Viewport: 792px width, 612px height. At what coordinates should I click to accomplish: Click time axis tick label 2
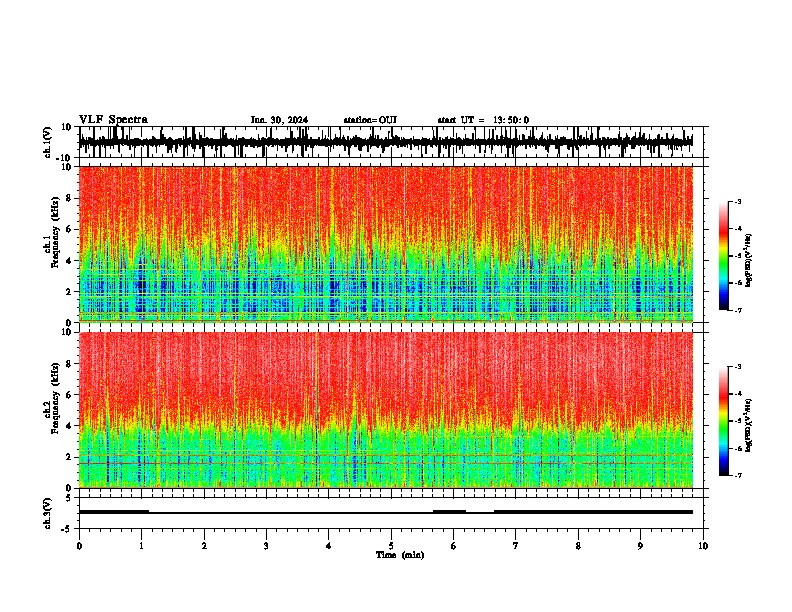tap(204, 546)
